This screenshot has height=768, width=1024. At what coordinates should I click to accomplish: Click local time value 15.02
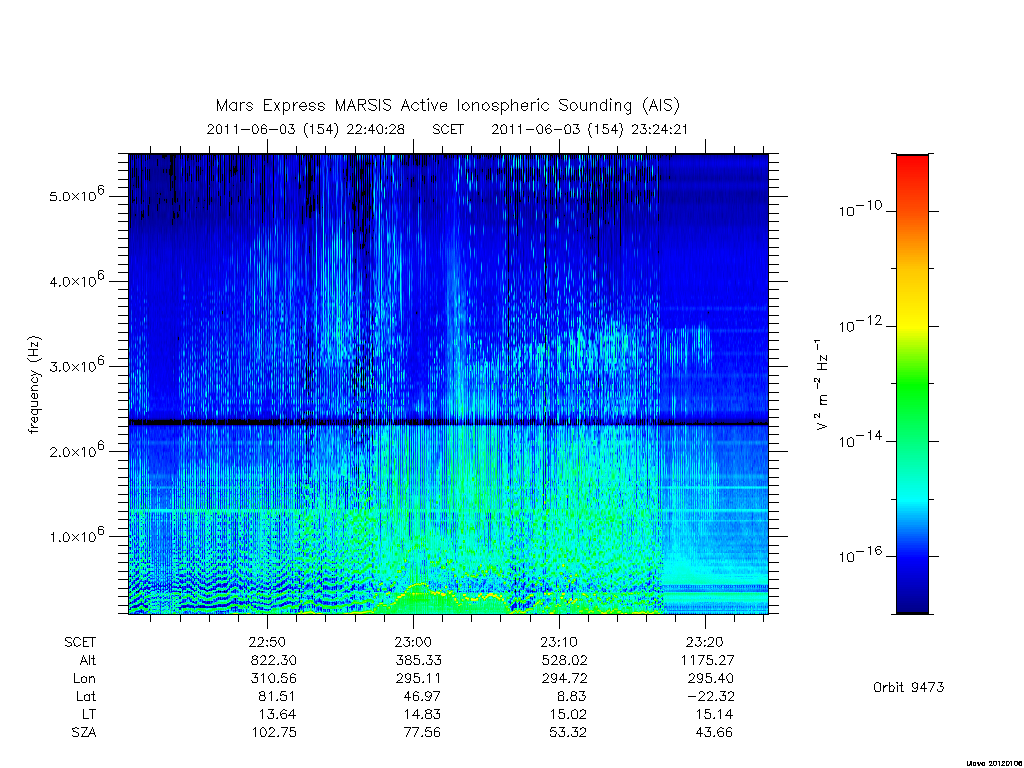click(x=568, y=714)
